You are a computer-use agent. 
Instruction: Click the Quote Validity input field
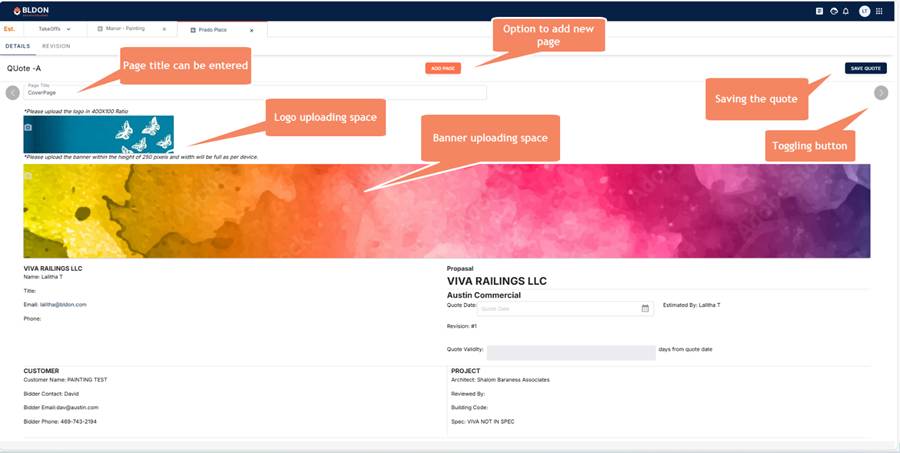tap(570, 353)
